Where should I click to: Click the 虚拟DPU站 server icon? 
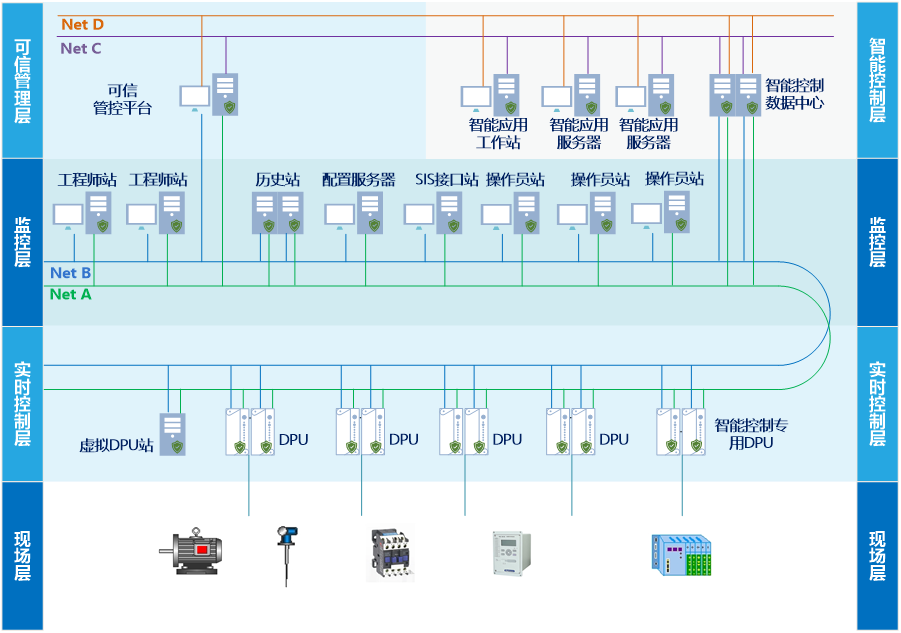173,434
